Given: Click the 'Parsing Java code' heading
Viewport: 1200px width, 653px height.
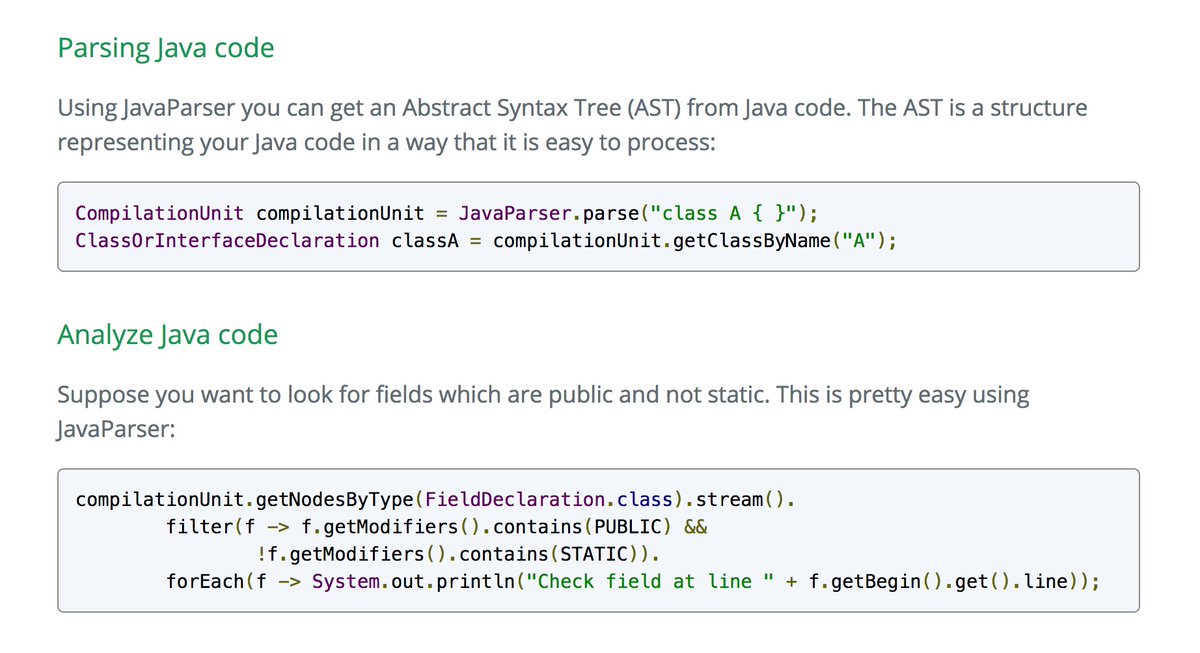Looking at the screenshot, I should pyautogui.click(x=166, y=48).
